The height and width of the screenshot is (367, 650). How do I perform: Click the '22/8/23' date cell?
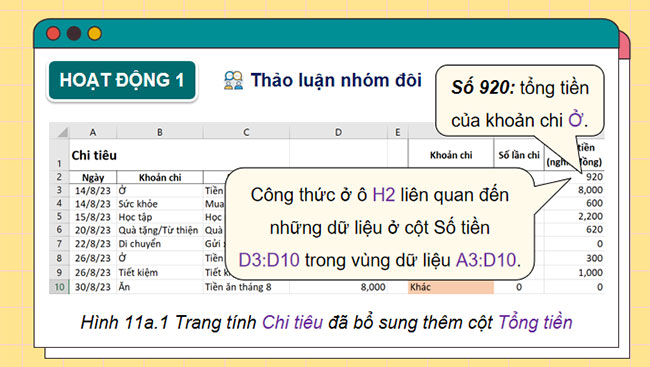[x=93, y=244]
